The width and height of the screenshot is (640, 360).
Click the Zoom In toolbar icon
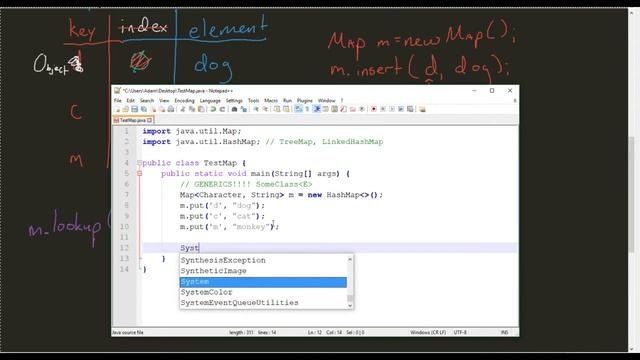[x=256, y=109]
